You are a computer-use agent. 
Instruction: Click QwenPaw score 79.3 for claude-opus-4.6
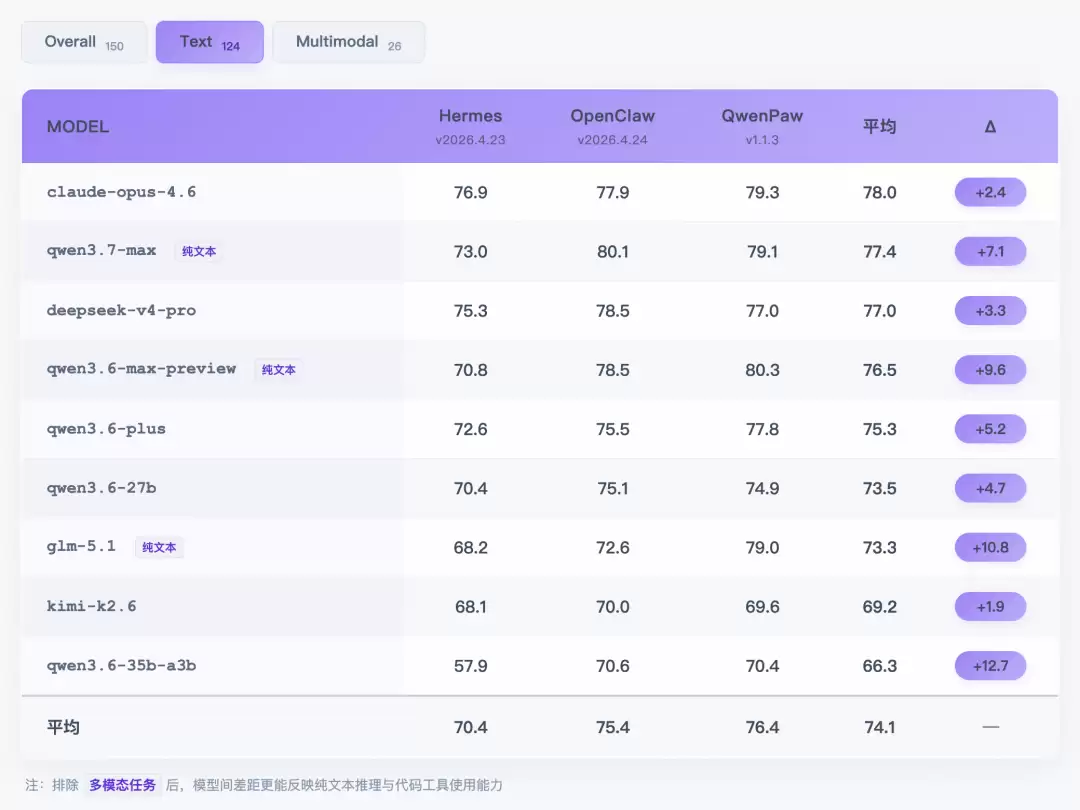[x=762, y=193]
